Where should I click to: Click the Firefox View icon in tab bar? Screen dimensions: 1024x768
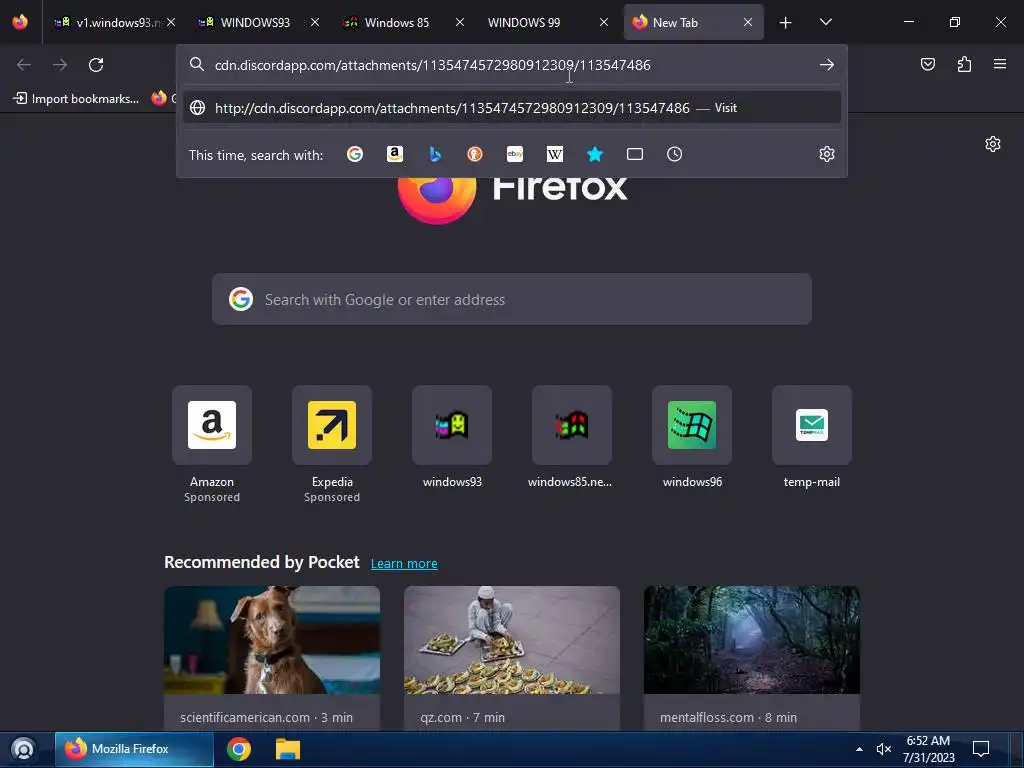pos(20,22)
